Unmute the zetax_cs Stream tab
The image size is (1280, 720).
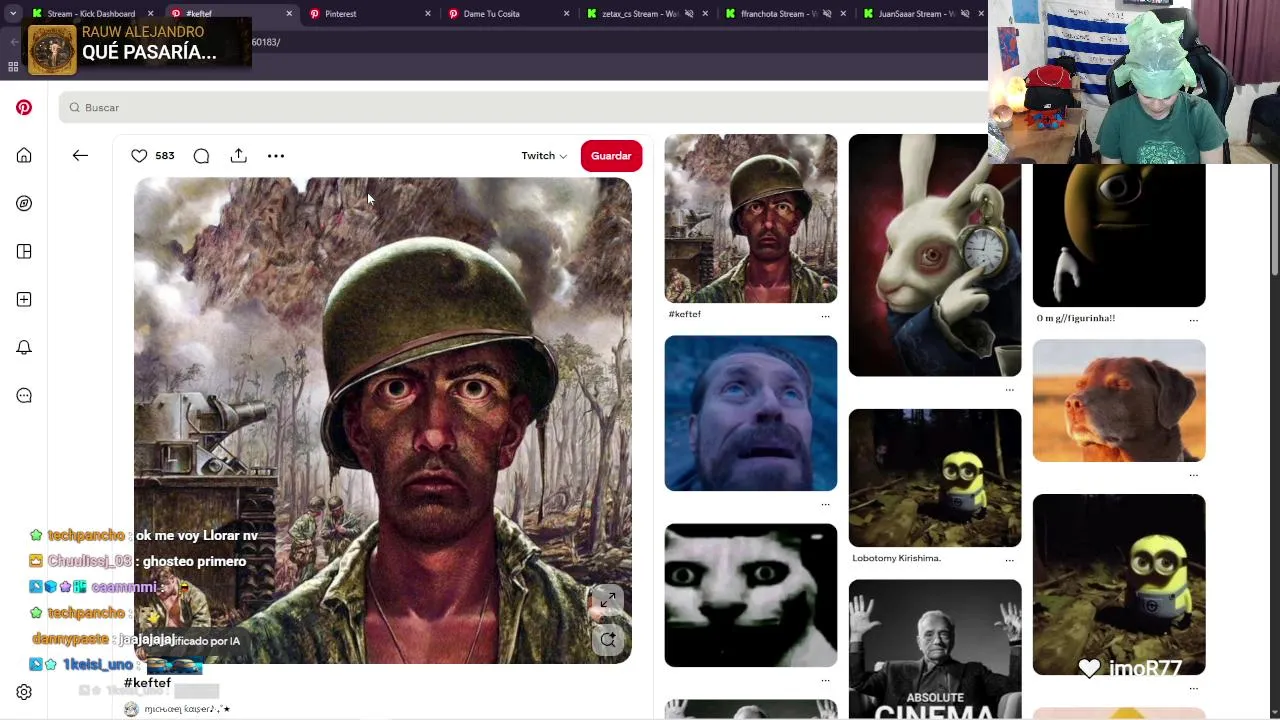coord(689,14)
